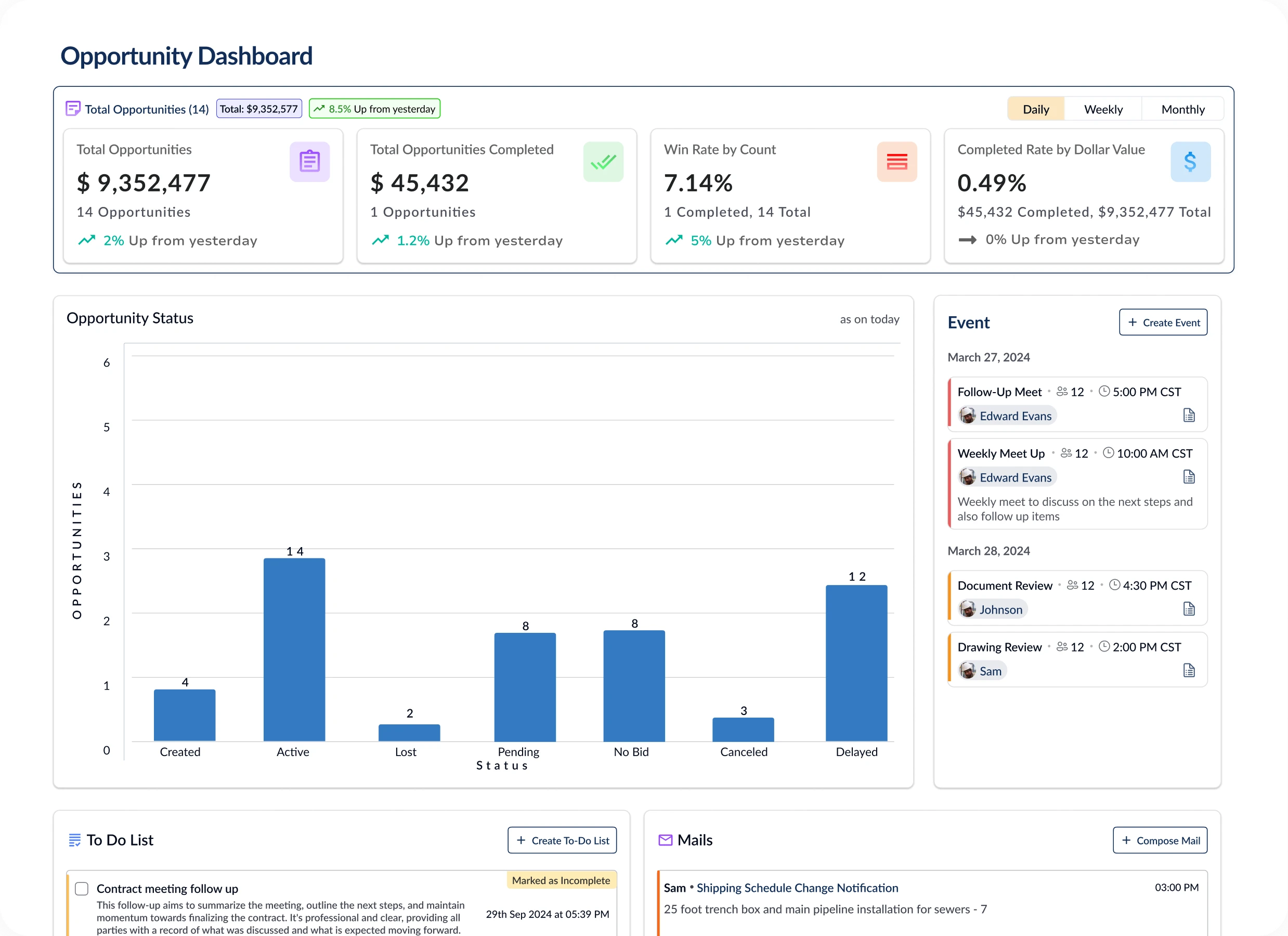Click the Active bar in the status chart
This screenshot has height=936, width=1288.
coord(294,649)
